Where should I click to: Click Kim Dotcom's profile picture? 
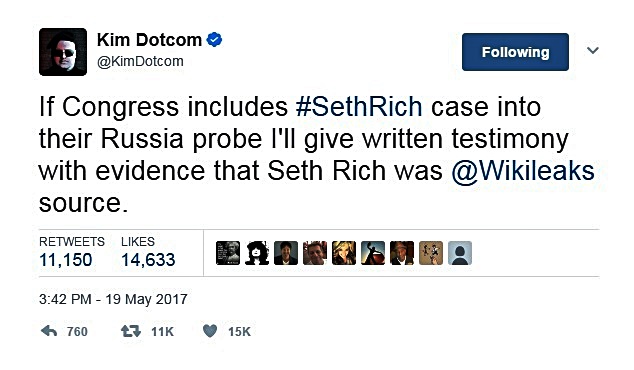tap(63, 52)
